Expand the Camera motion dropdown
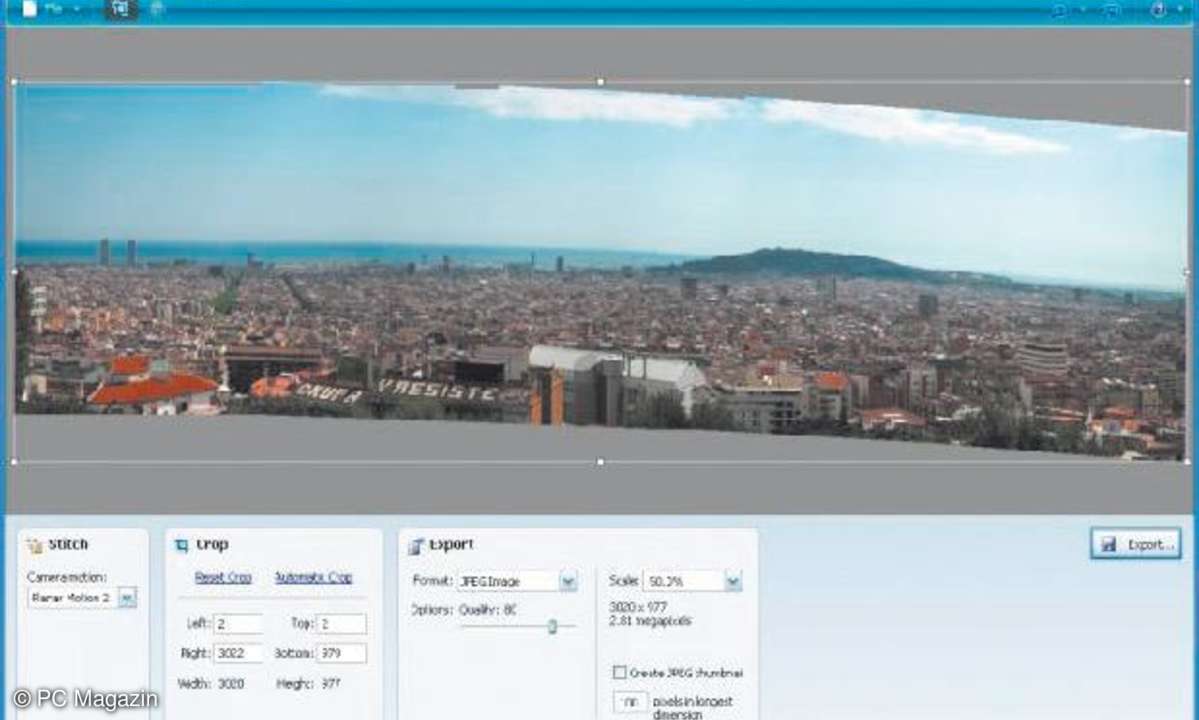The width and height of the screenshot is (1199, 720). point(127,598)
